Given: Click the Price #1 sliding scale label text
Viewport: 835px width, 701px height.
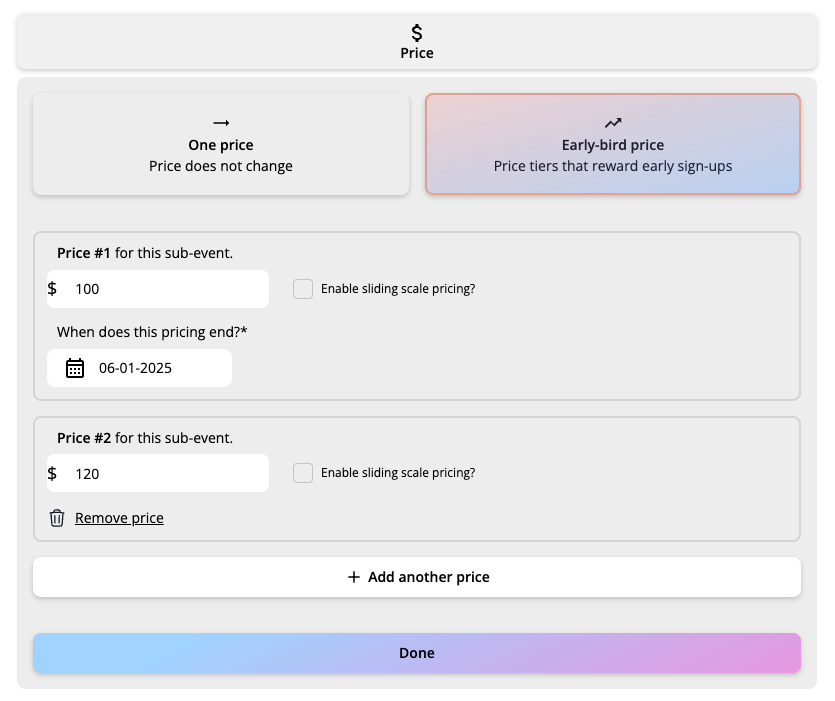Looking at the screenshot, I should [x=398, y=289].
